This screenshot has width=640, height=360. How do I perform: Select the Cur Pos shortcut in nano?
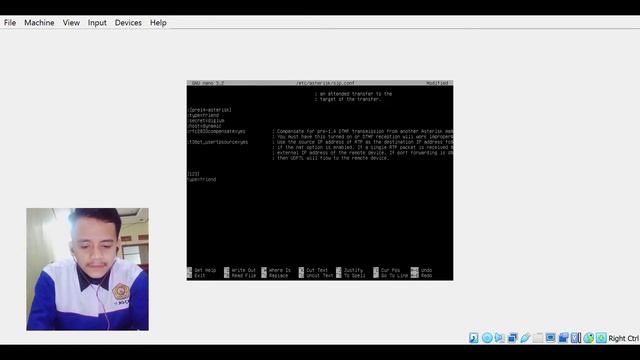point(387,270)
